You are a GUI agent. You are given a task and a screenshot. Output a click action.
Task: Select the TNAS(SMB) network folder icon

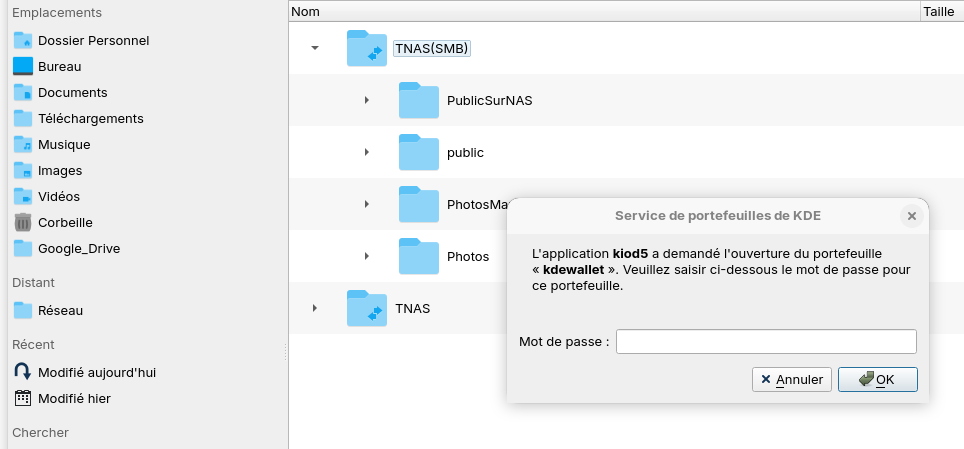[x=367, y=49]
